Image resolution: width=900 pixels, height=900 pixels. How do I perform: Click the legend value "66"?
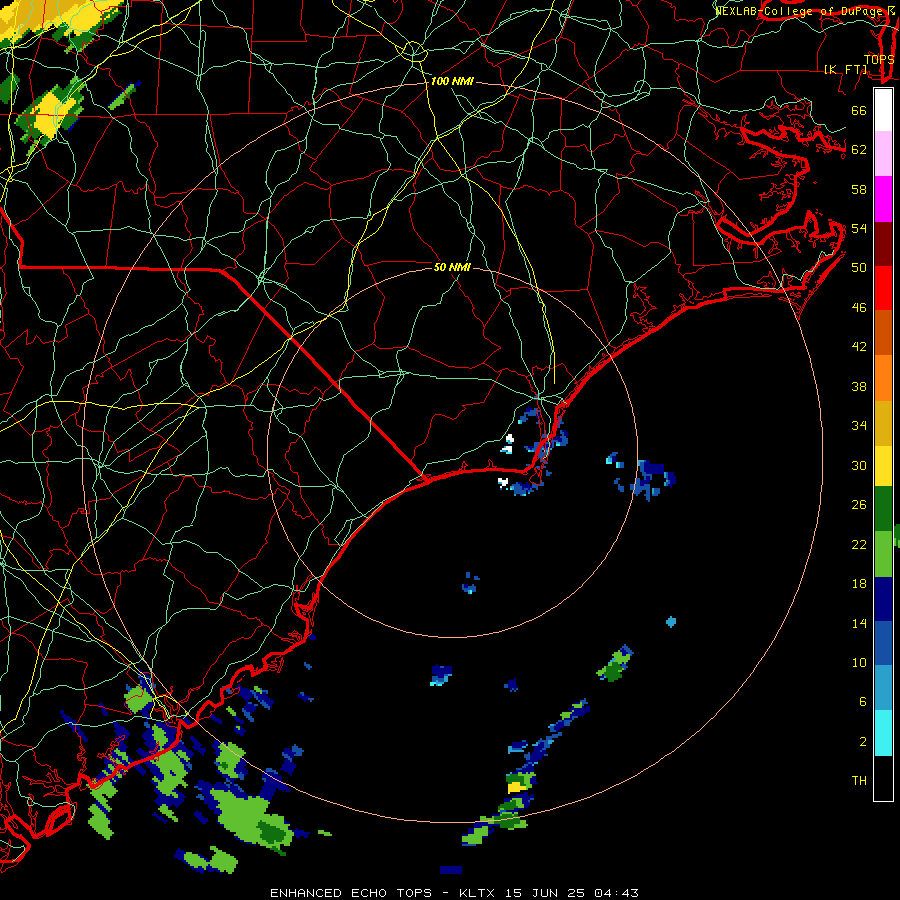(859, 111)
